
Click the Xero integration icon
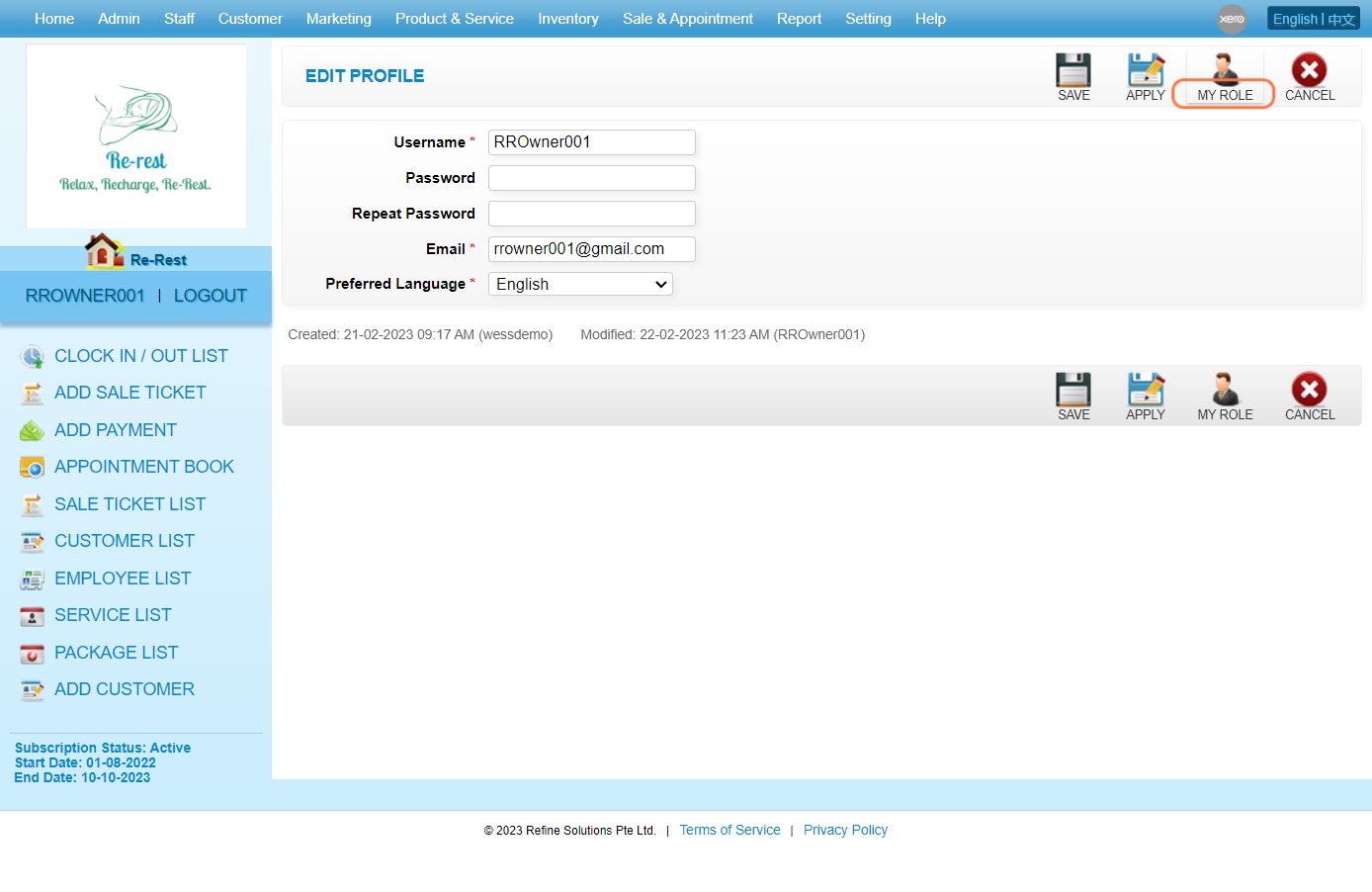click(x=1232, y=19)
